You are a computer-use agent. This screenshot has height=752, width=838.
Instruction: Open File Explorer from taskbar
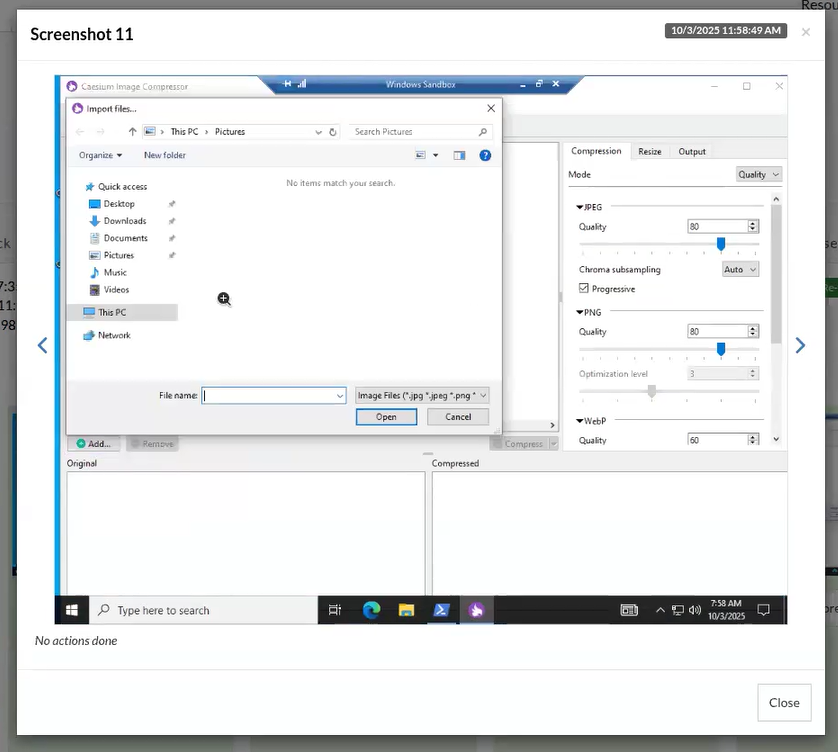click(406, 610)
